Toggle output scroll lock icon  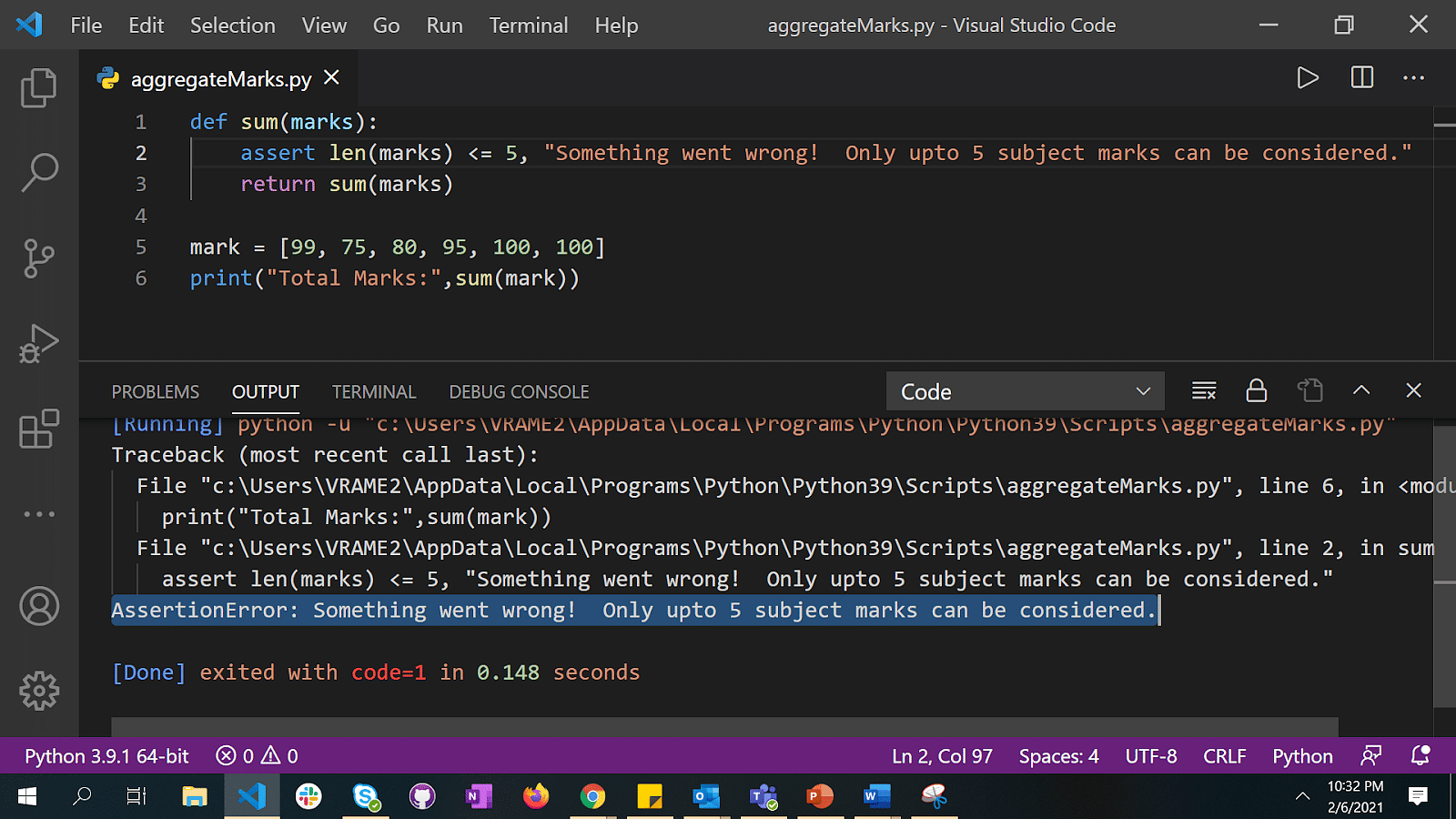point(1257,391)
